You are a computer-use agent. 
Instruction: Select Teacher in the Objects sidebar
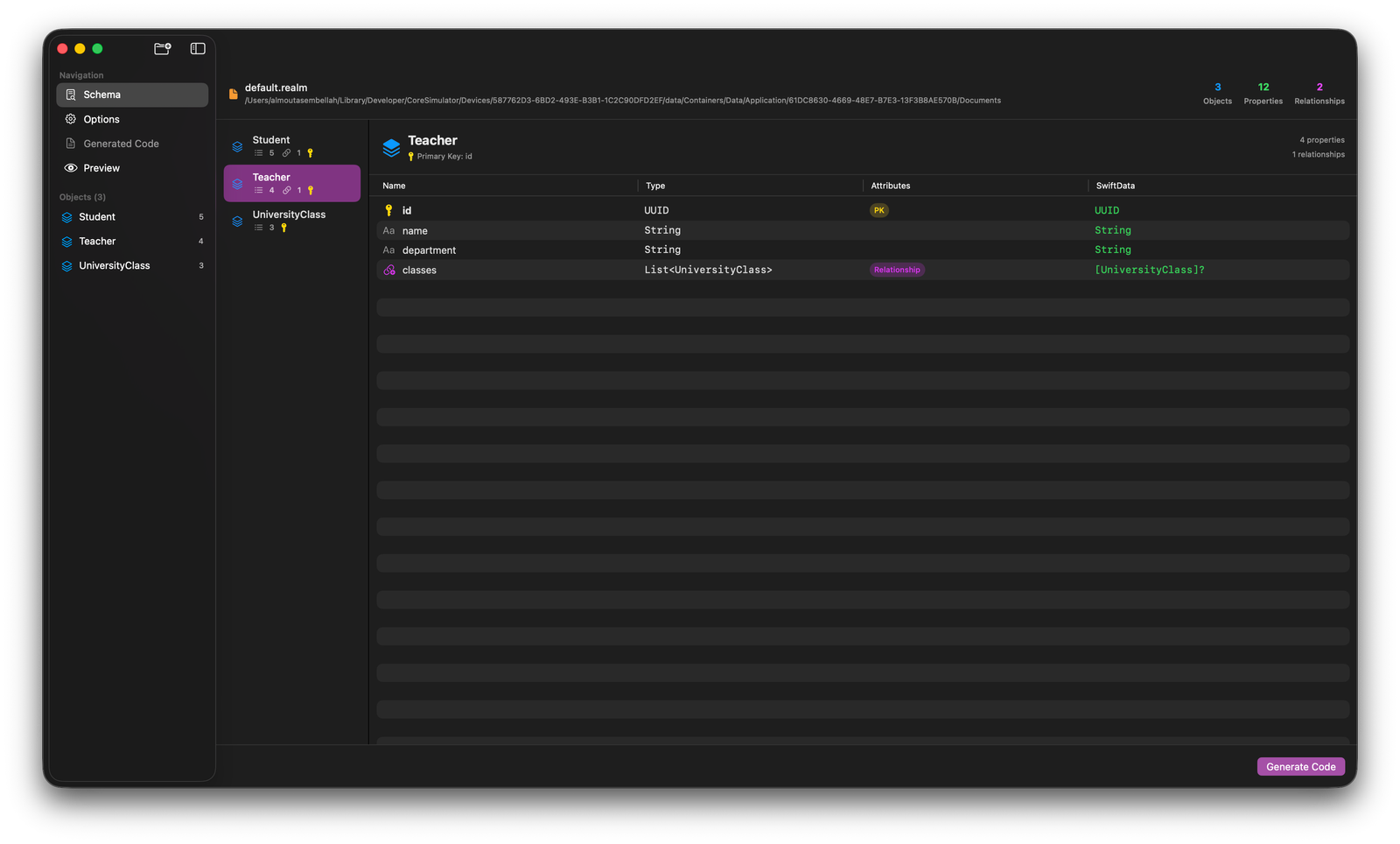tap(97, 241)
